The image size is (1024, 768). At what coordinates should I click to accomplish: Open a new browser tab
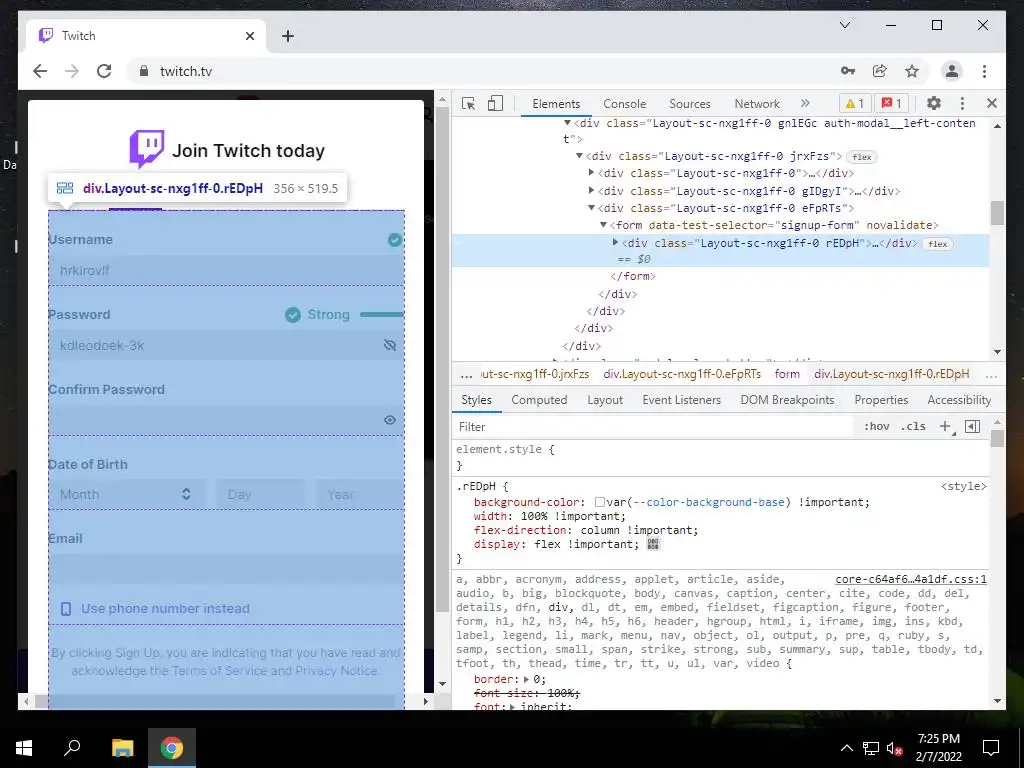(288, 36)
